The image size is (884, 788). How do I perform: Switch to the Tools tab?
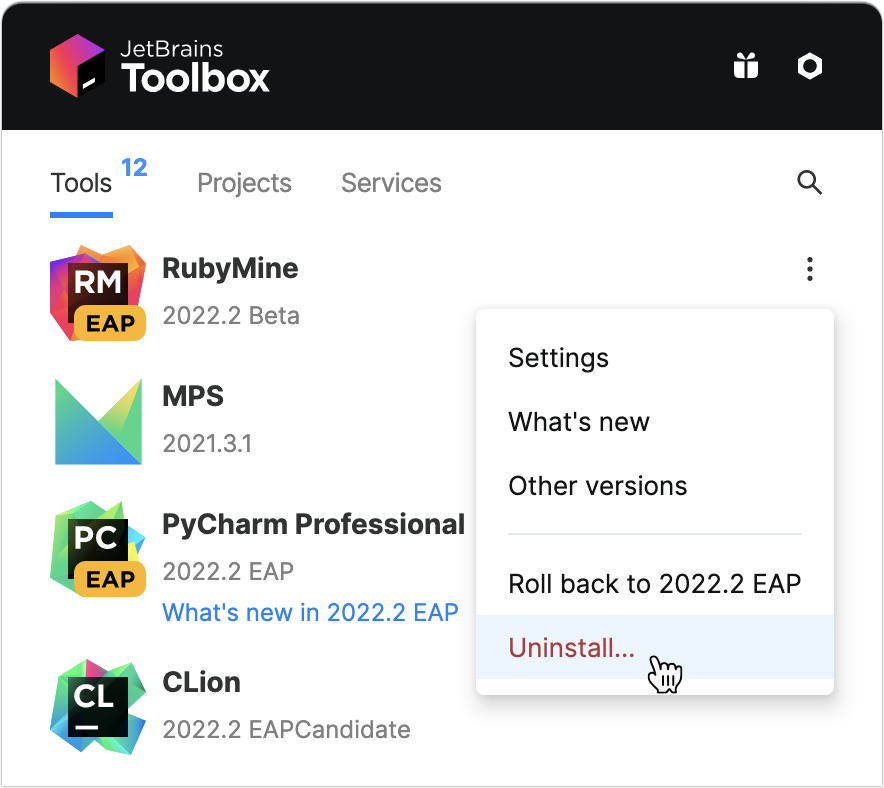(80, 183)
